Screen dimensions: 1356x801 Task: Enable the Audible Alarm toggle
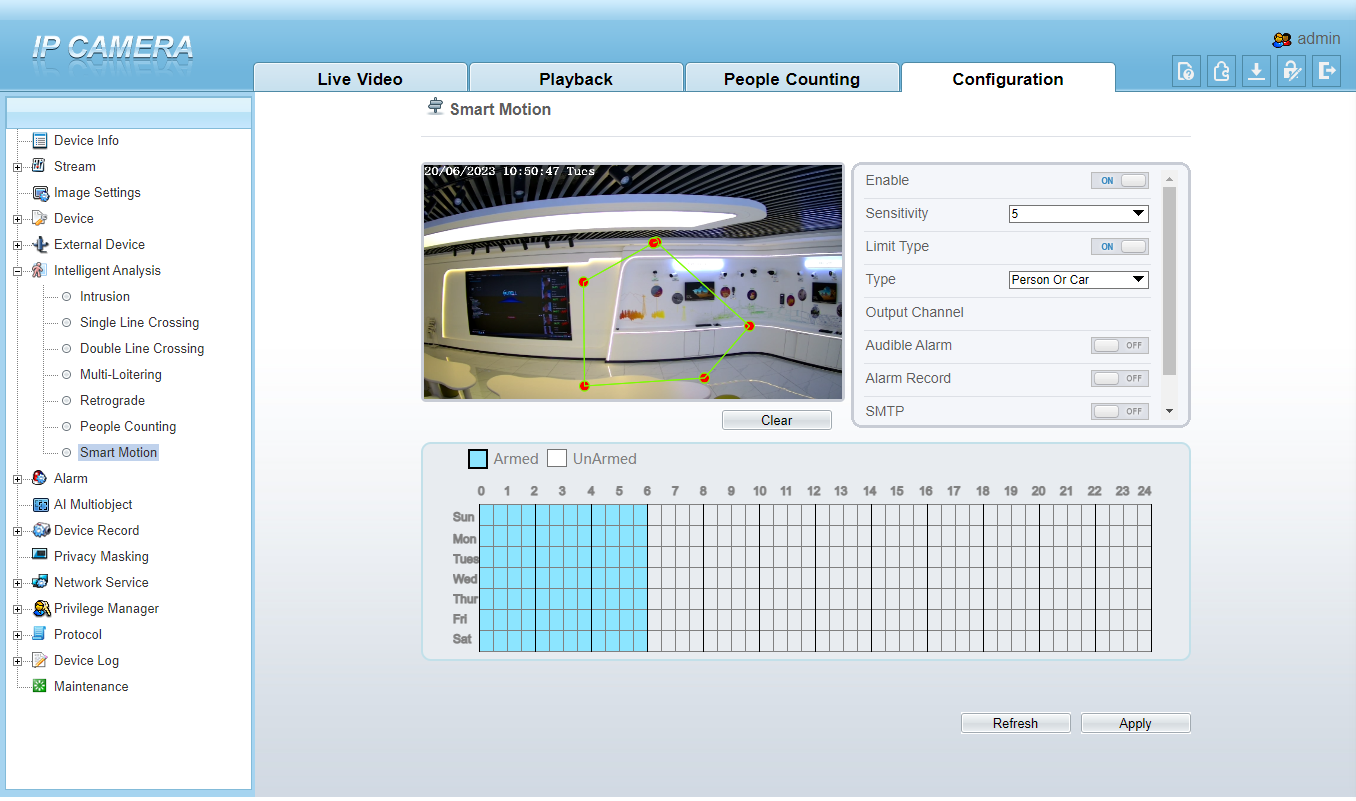1119,345
